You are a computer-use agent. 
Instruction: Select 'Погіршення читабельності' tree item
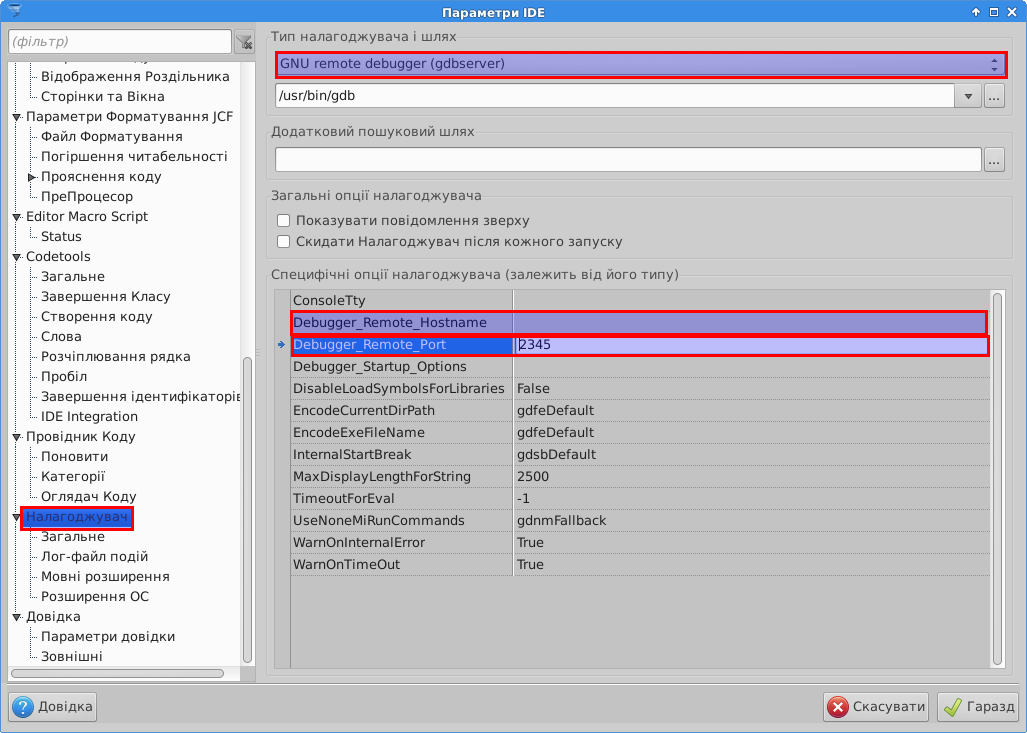(134, 157)
